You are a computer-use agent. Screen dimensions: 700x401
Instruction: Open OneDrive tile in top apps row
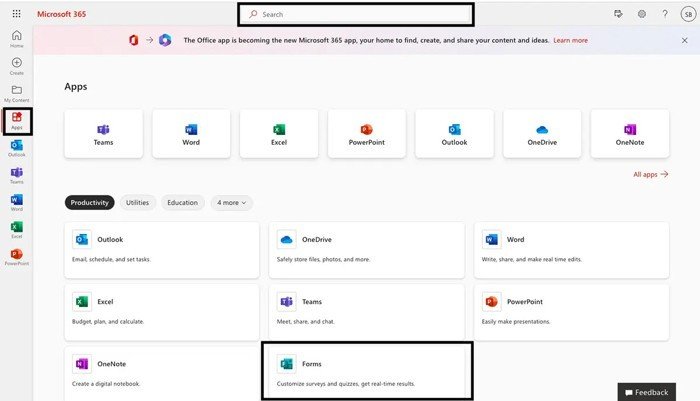tap(542, 134)
